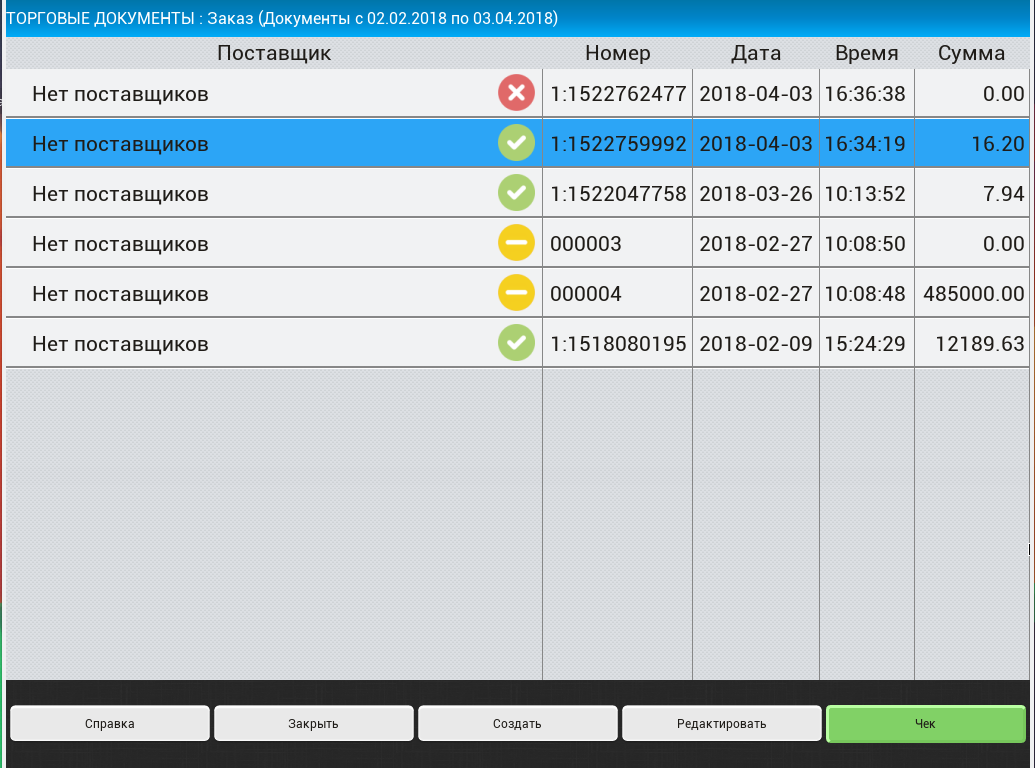Click the Редактировать button
The height and width of the screenshot is (768, 1035).
click(x=721, y=724)
